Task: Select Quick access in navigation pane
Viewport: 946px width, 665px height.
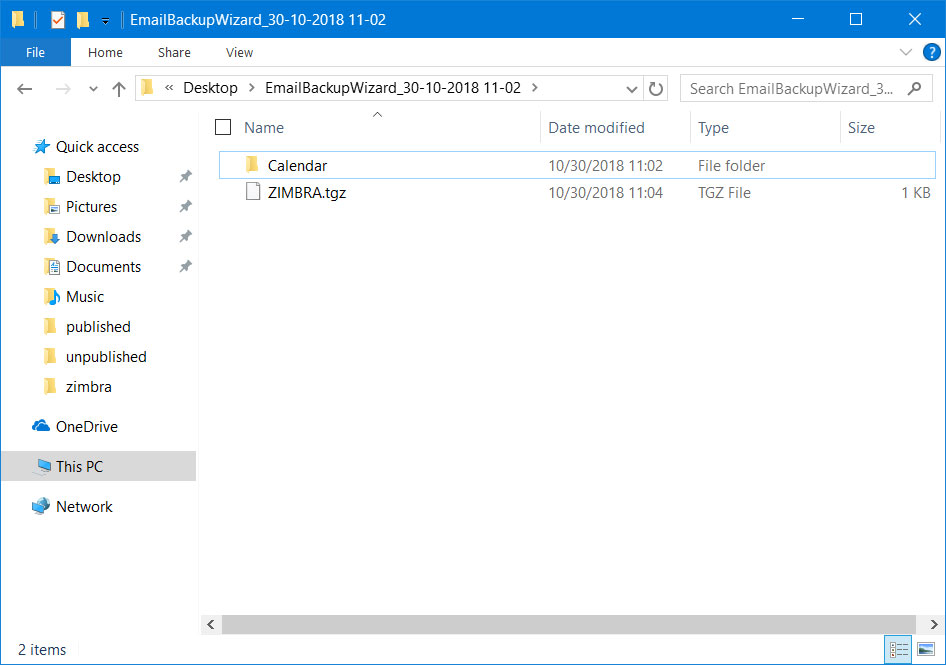Action: pyautogui.click(x=97, y=147)
